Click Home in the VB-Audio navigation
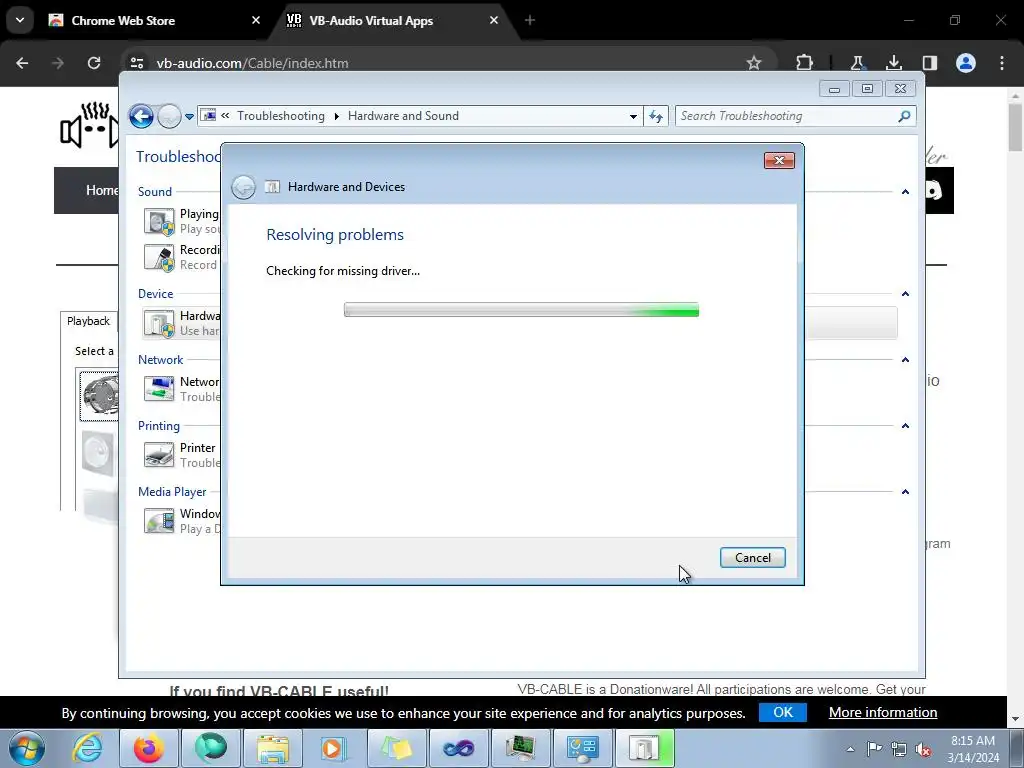This screenshot has width=1024, height=768. [x=101, y=190]
